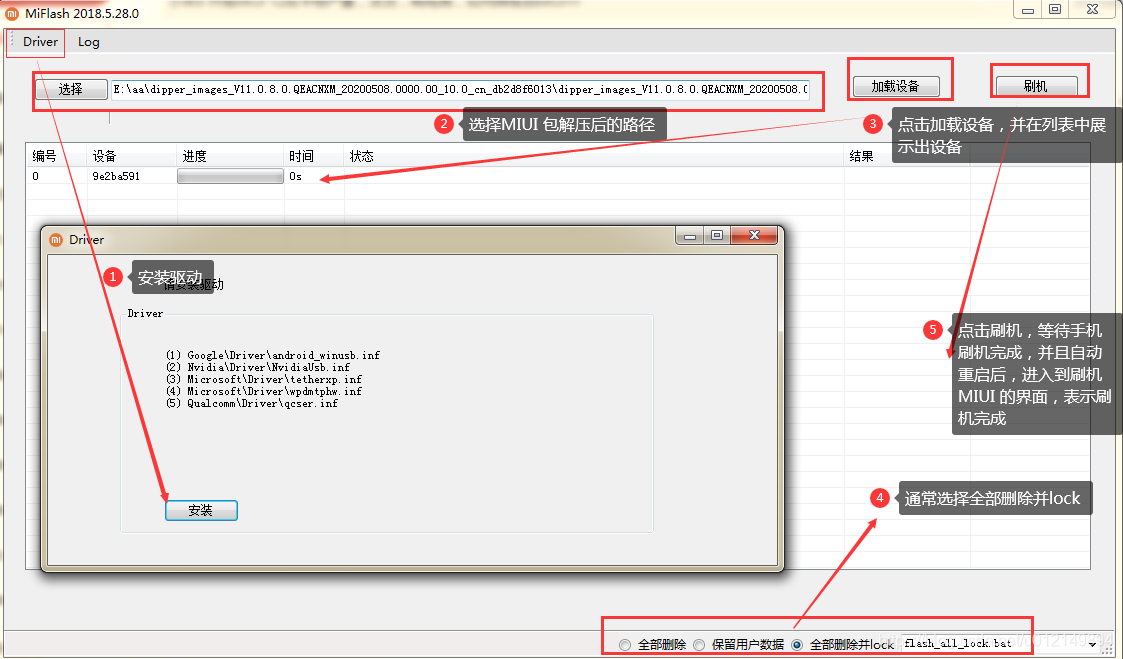The image size is (1123, 659).
Task: Click the firmware path input field
Action: click(461, 90)
